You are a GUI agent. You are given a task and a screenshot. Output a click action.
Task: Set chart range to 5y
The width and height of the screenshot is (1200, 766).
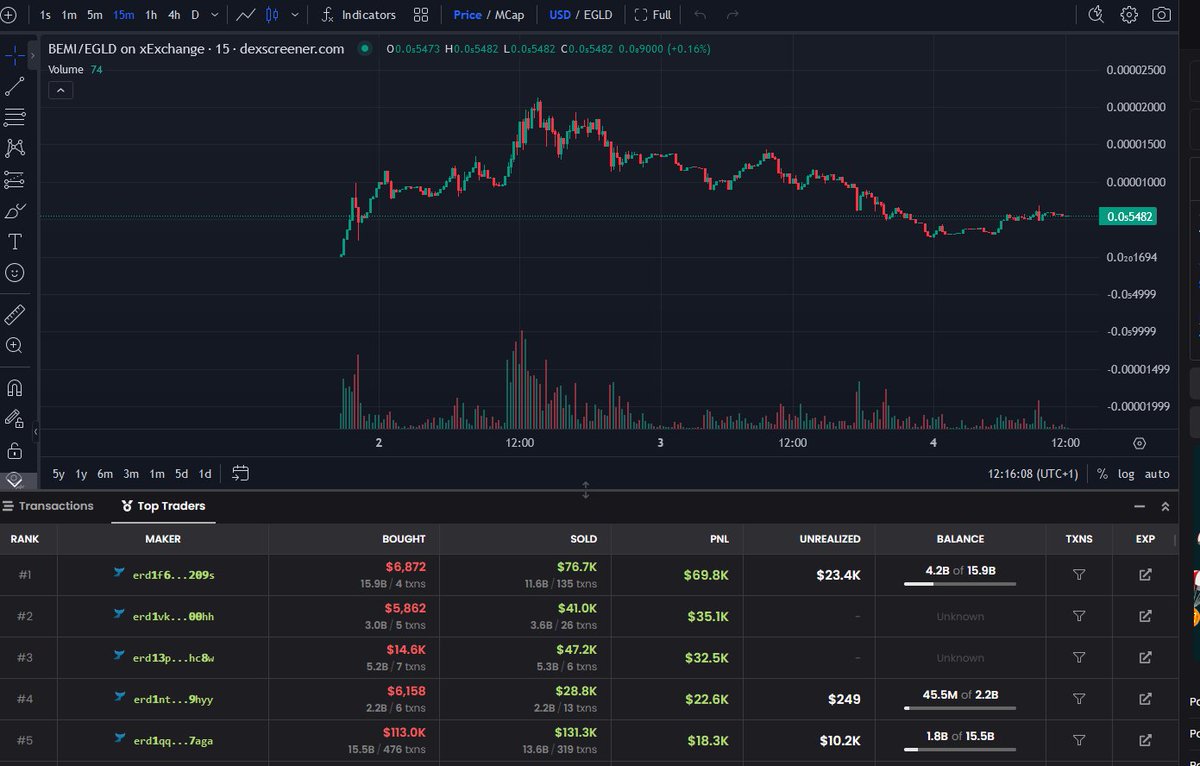pyautogui.click(x=59, y=473)
